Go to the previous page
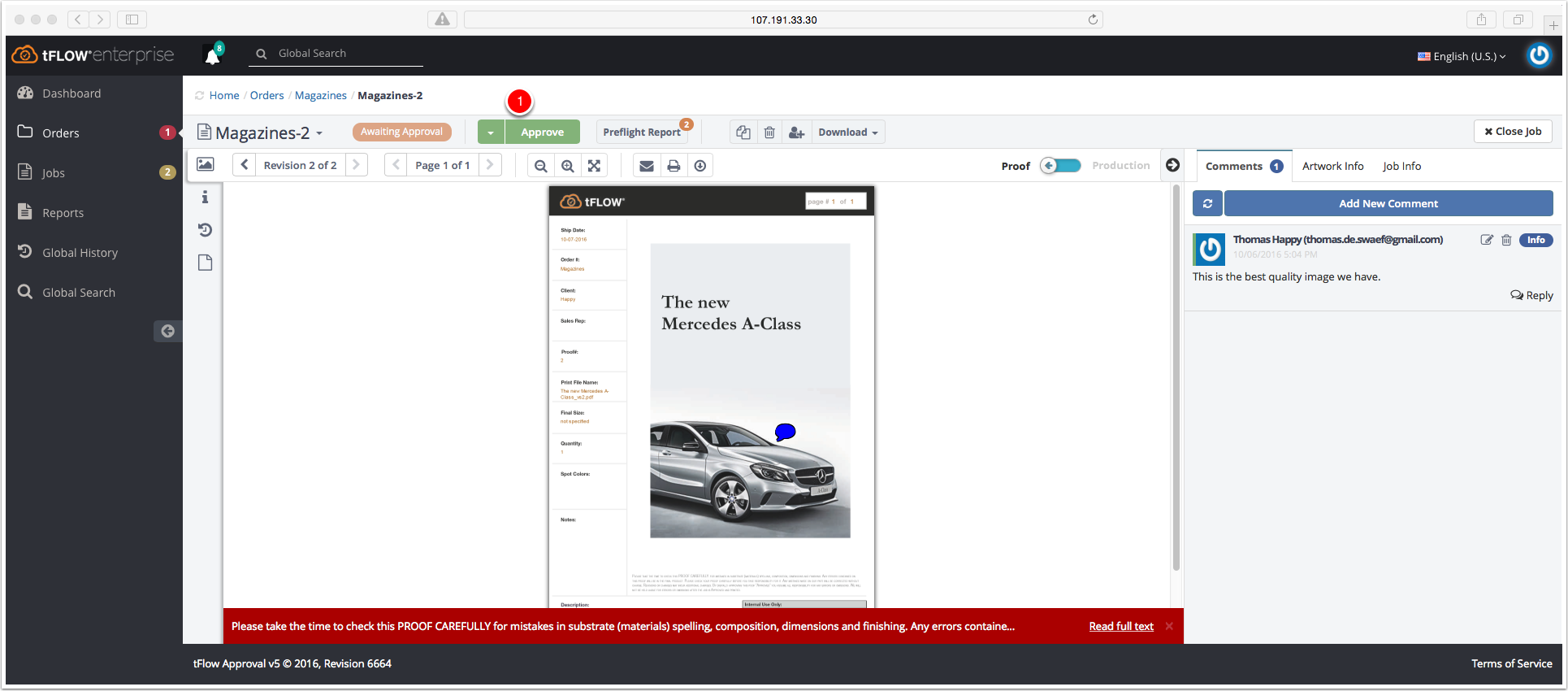This screenshot has width=1568, height=691. (x=396, y=165)
